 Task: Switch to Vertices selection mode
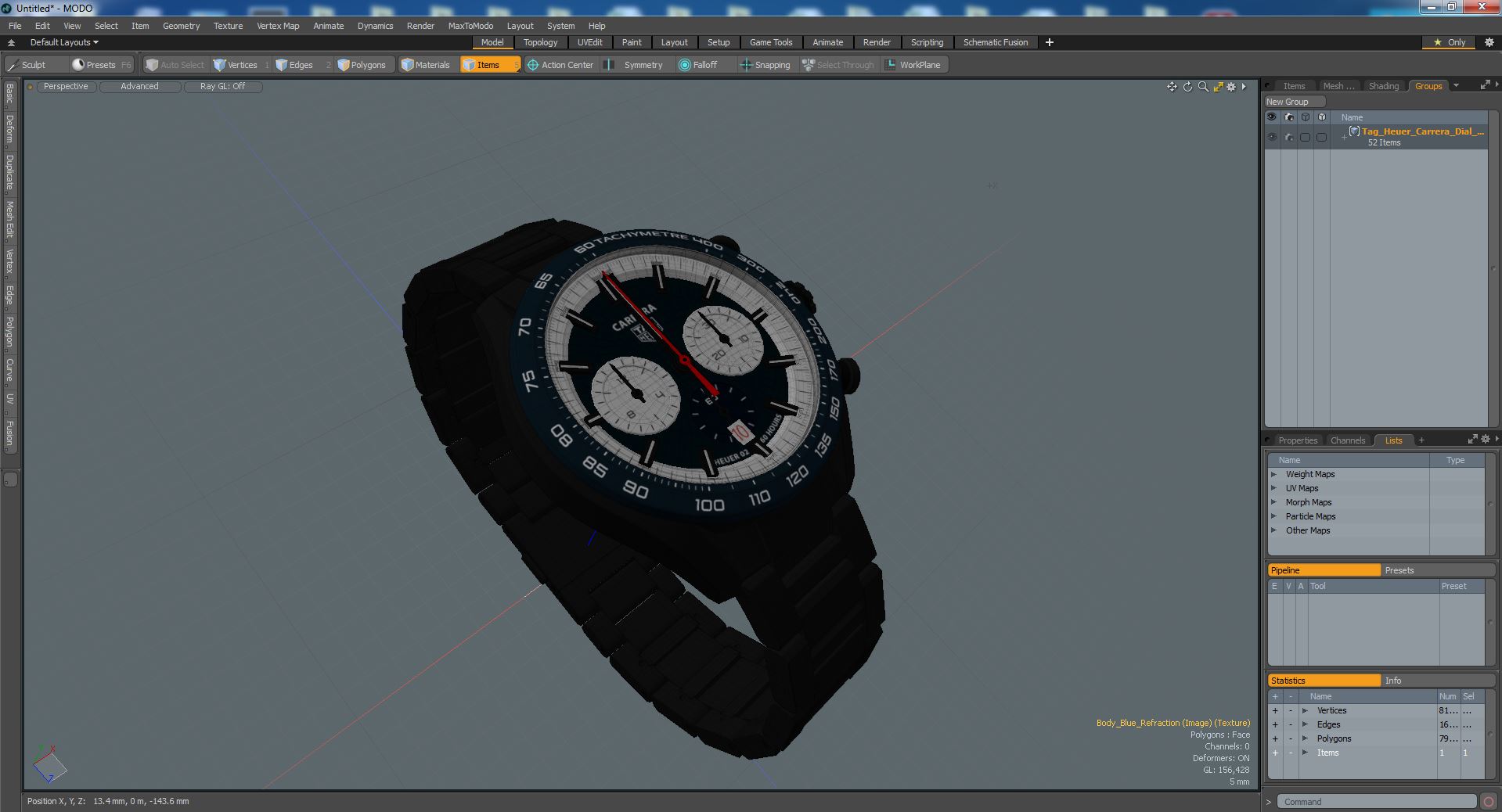pyautogui.click(x=242, y=65)
